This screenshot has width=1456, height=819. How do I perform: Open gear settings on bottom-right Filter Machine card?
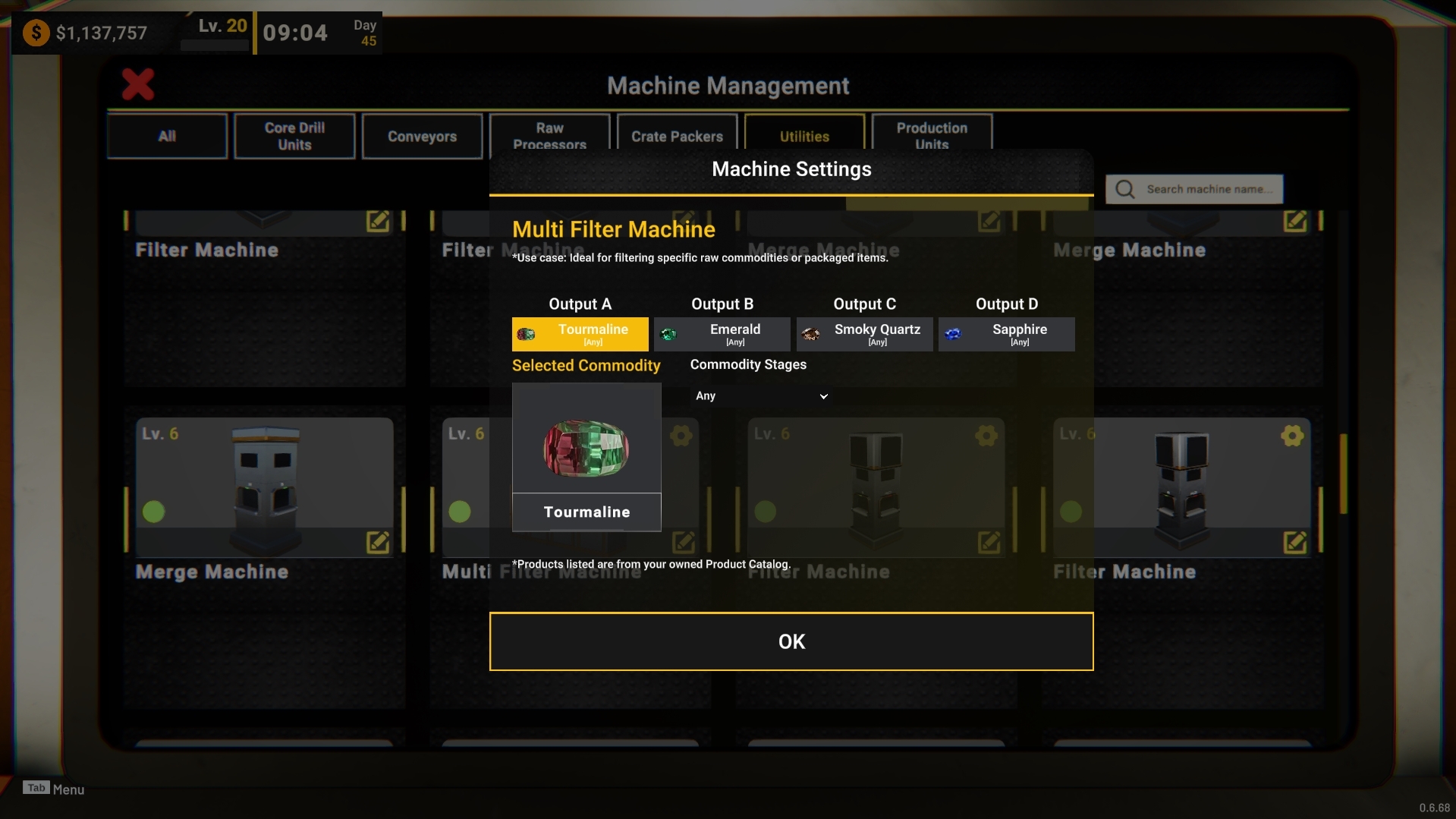tap(1292, 436)
